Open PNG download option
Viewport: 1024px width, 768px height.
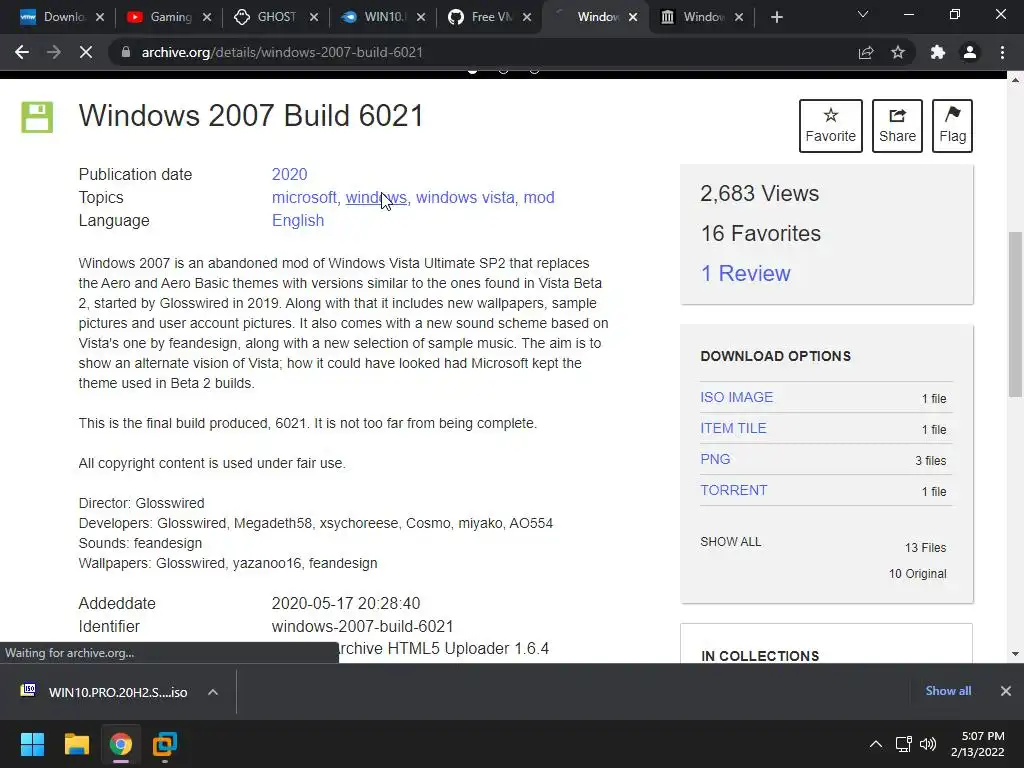(x=715, y=459)
